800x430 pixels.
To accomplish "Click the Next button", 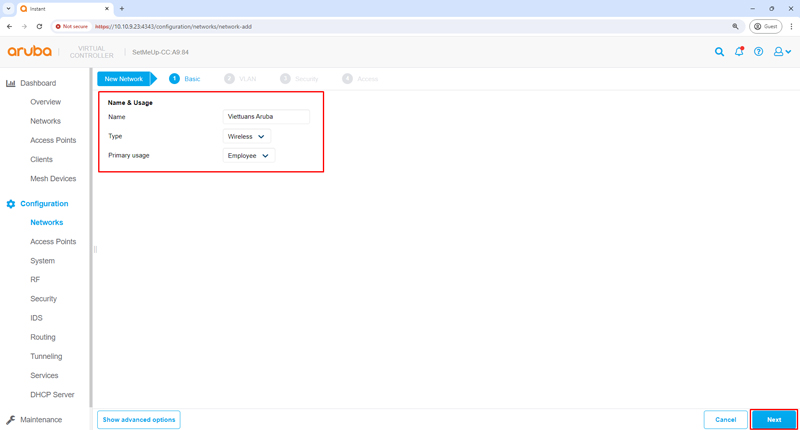I will click(773, 420).
